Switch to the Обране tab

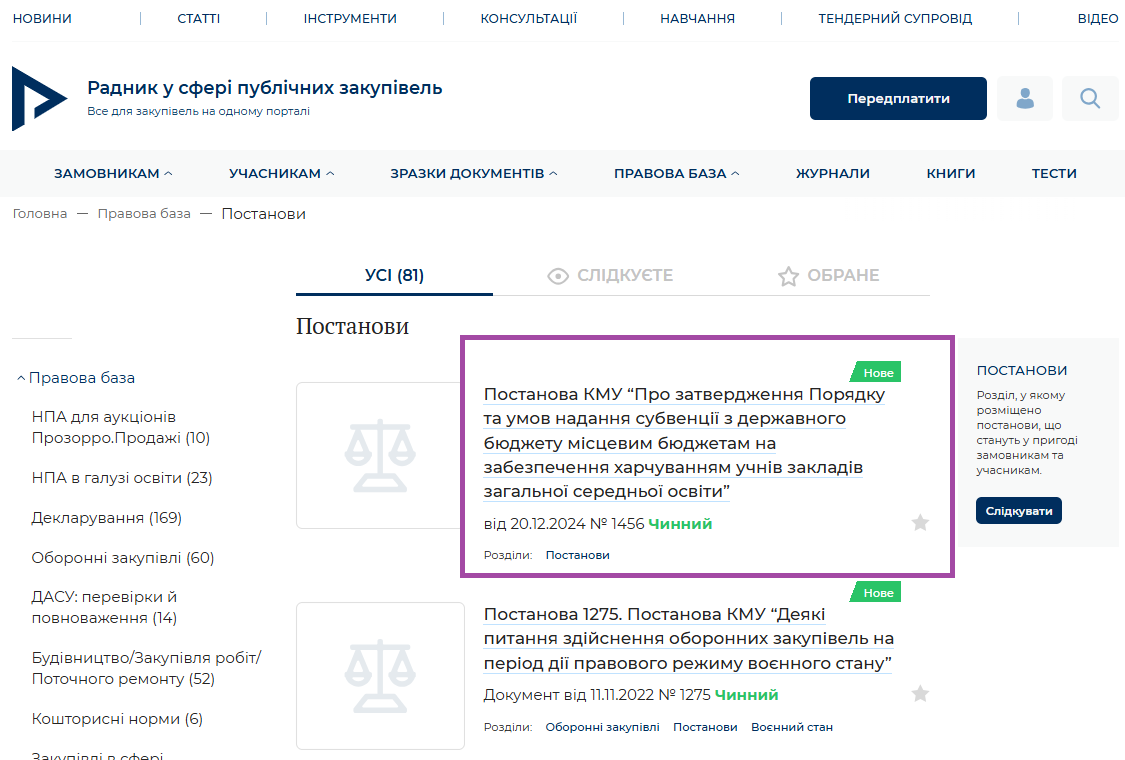[829, 276]
